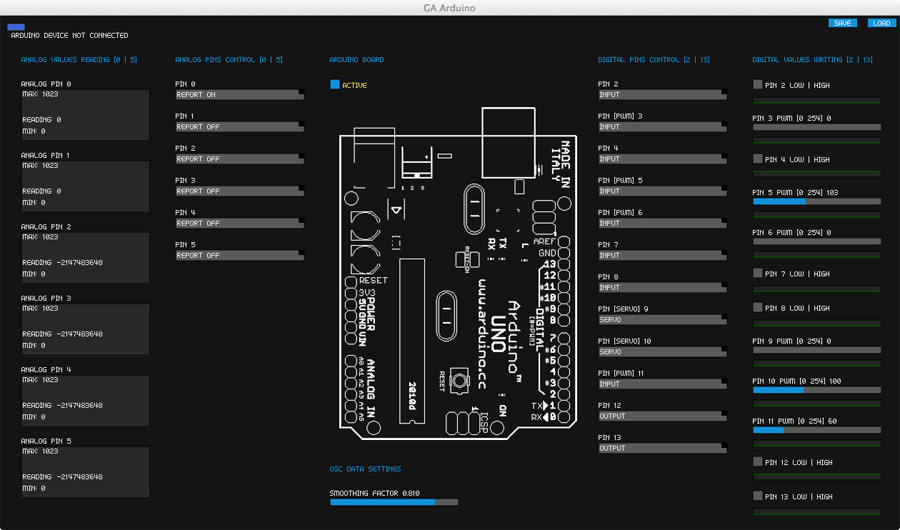Screen dimensions: 900x530
Task: Toggle PIN 12 LOW | HIGH checkbox
Action: (x=758, y=462)
